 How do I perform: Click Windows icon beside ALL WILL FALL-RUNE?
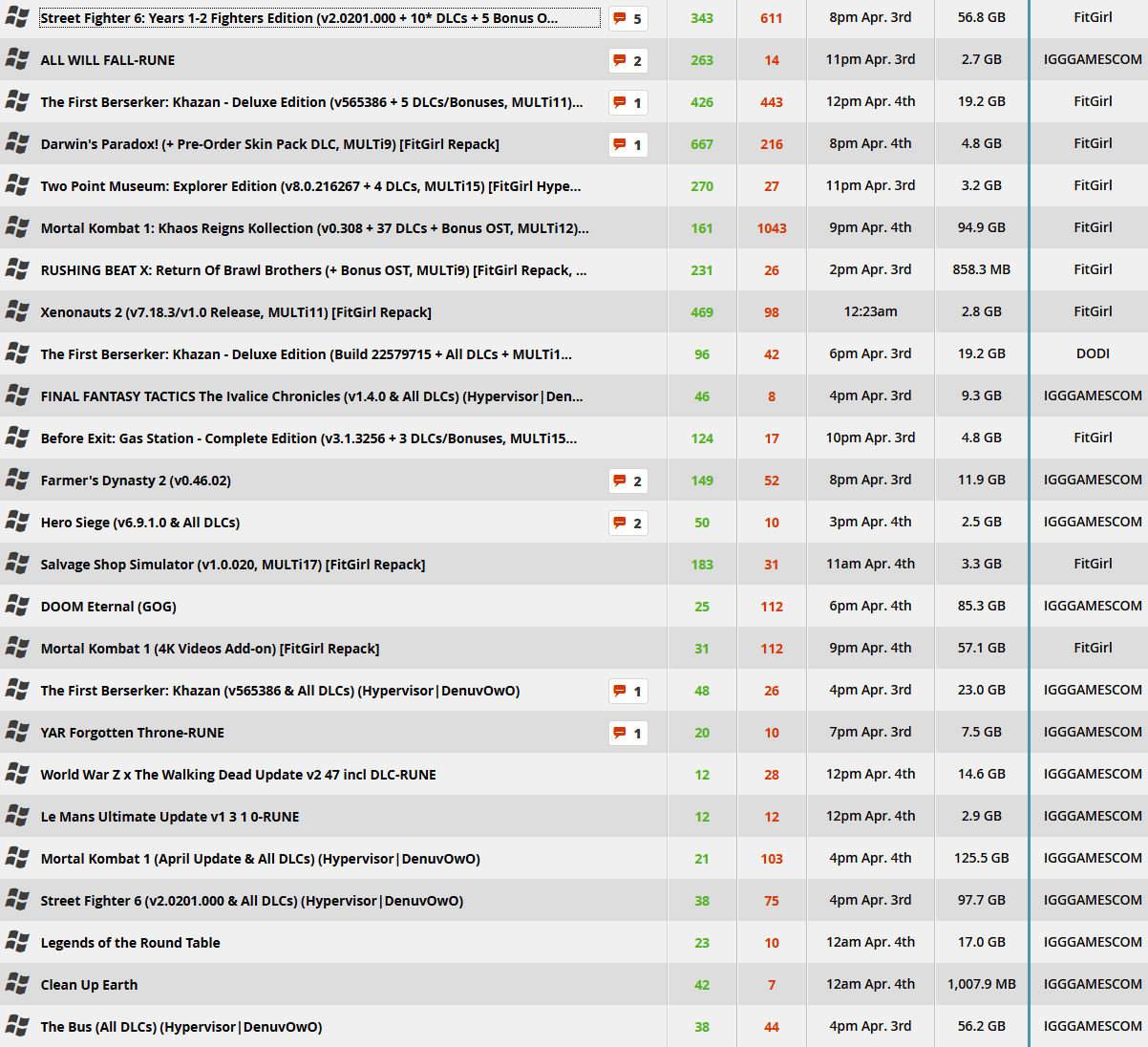tap(17, 59)
